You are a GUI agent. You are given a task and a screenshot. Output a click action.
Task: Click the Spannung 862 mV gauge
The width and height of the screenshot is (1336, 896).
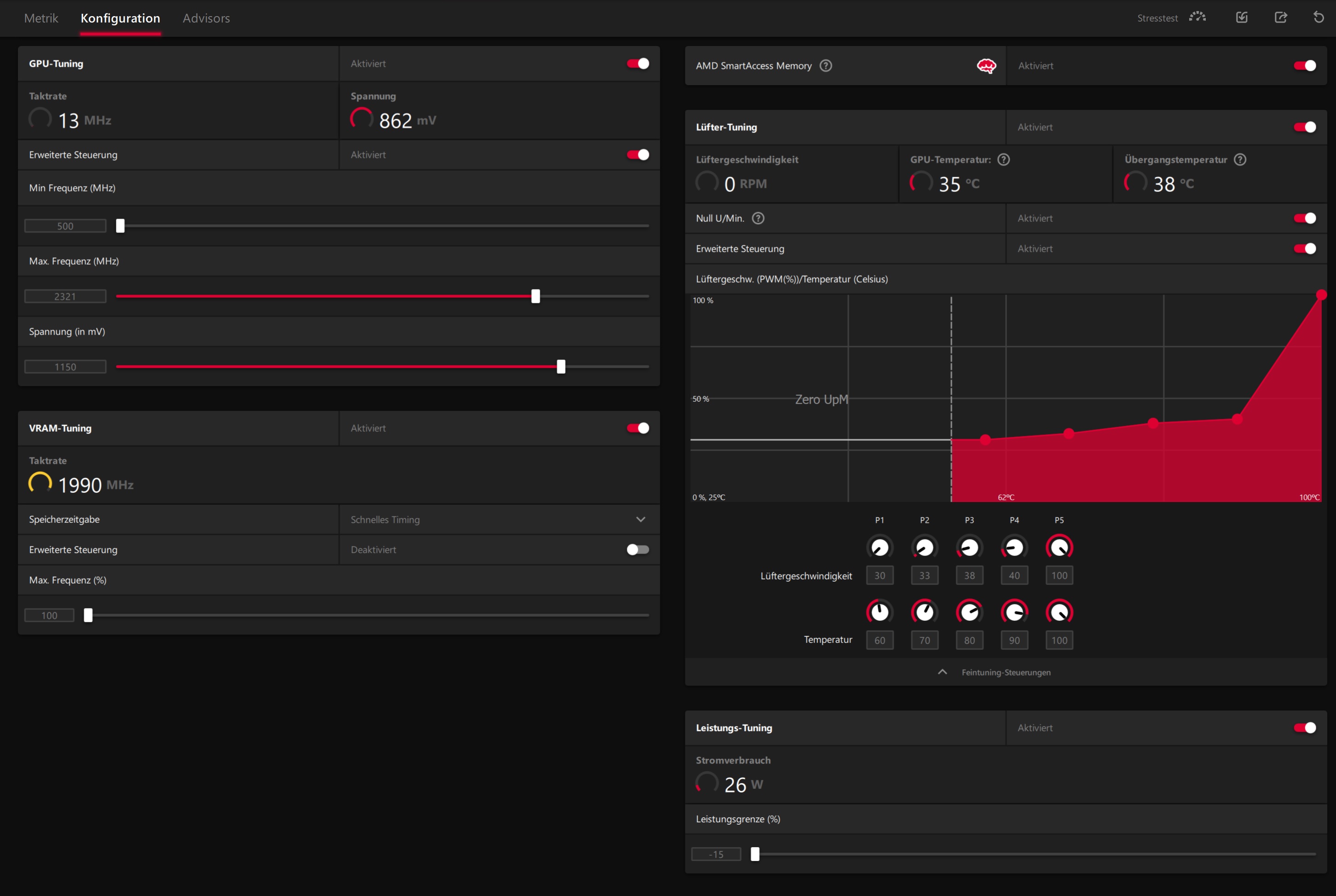click(362, 119)
